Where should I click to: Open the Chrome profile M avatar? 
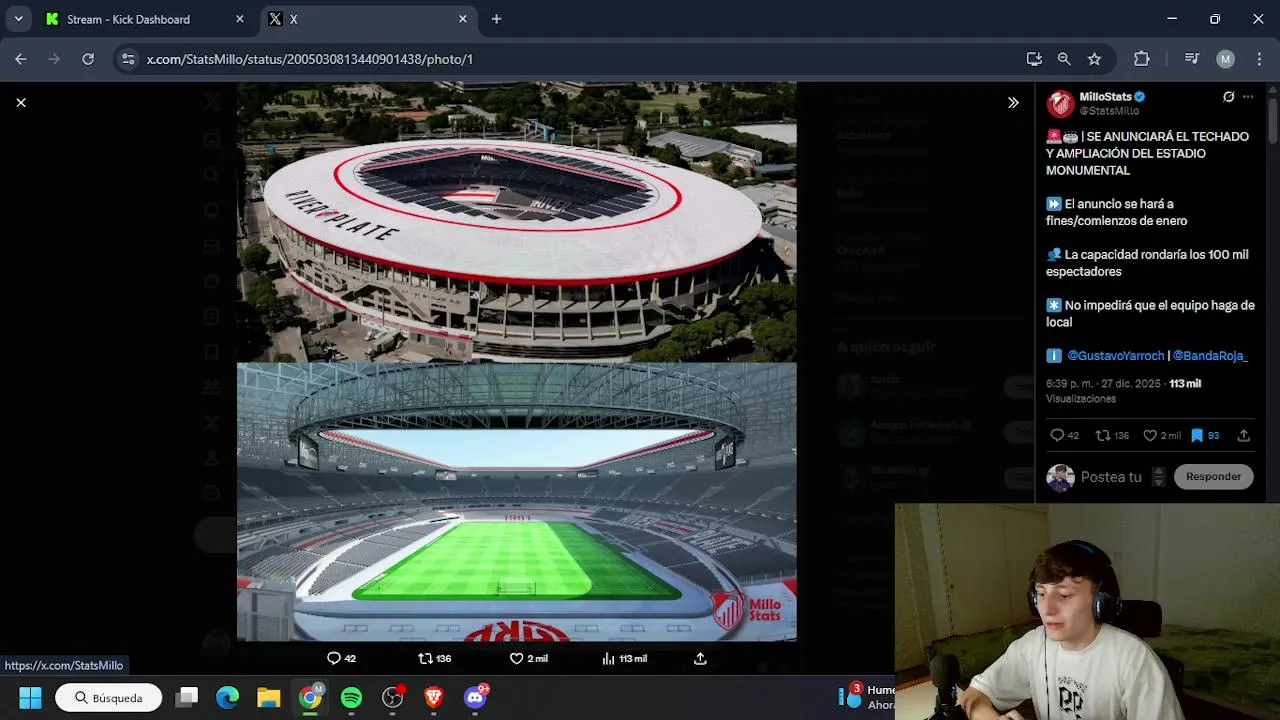point(1225,59)
